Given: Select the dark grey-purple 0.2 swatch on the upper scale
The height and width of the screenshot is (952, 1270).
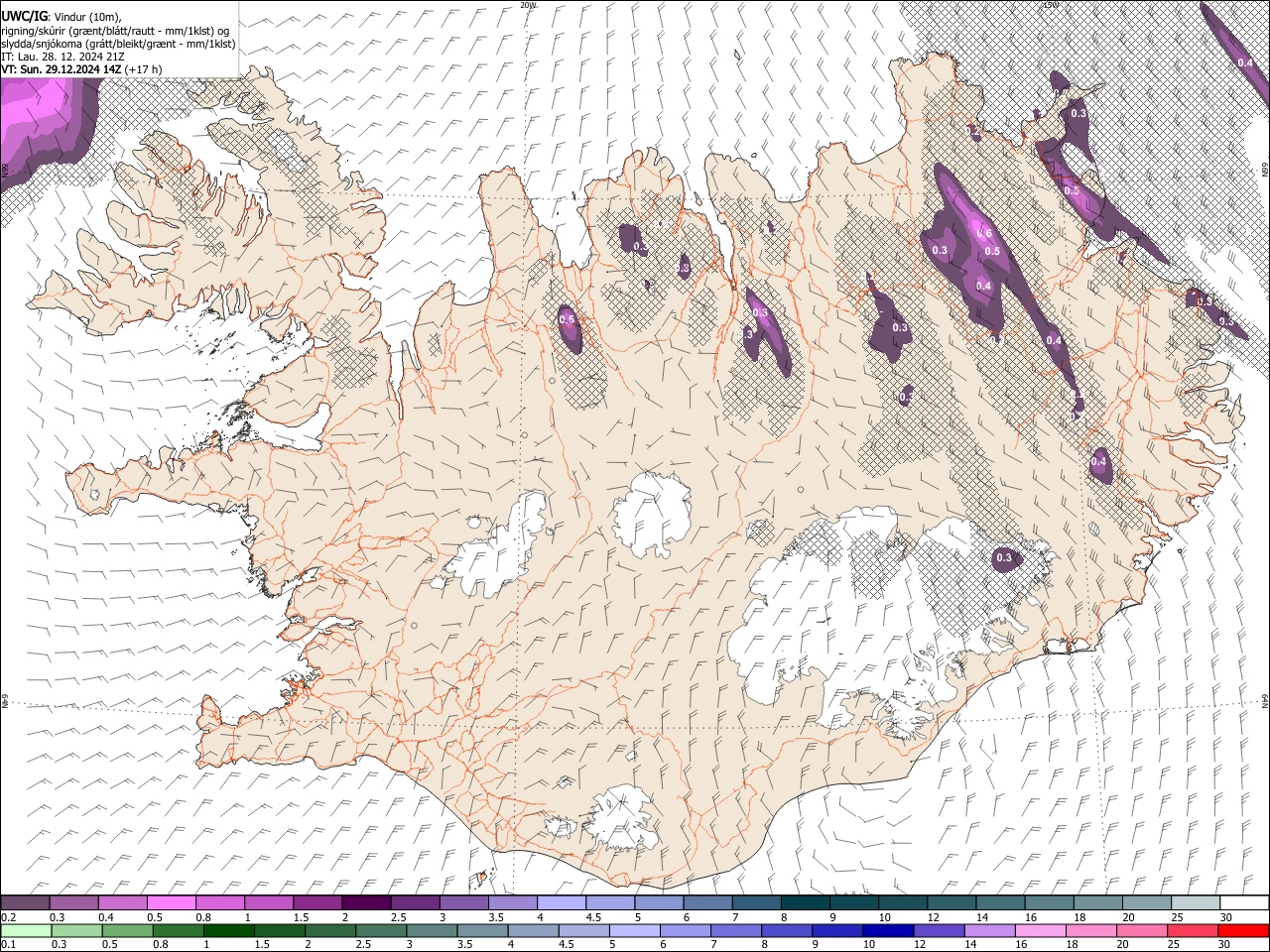Looking at the screenshot, I should 25,903.
